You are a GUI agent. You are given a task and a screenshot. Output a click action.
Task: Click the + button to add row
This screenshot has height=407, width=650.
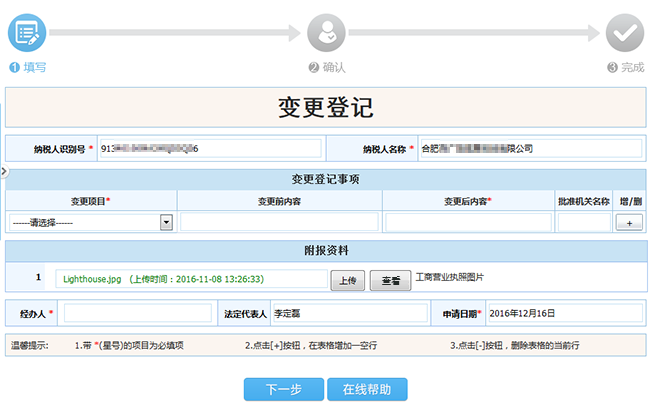(x=628, y=222)
